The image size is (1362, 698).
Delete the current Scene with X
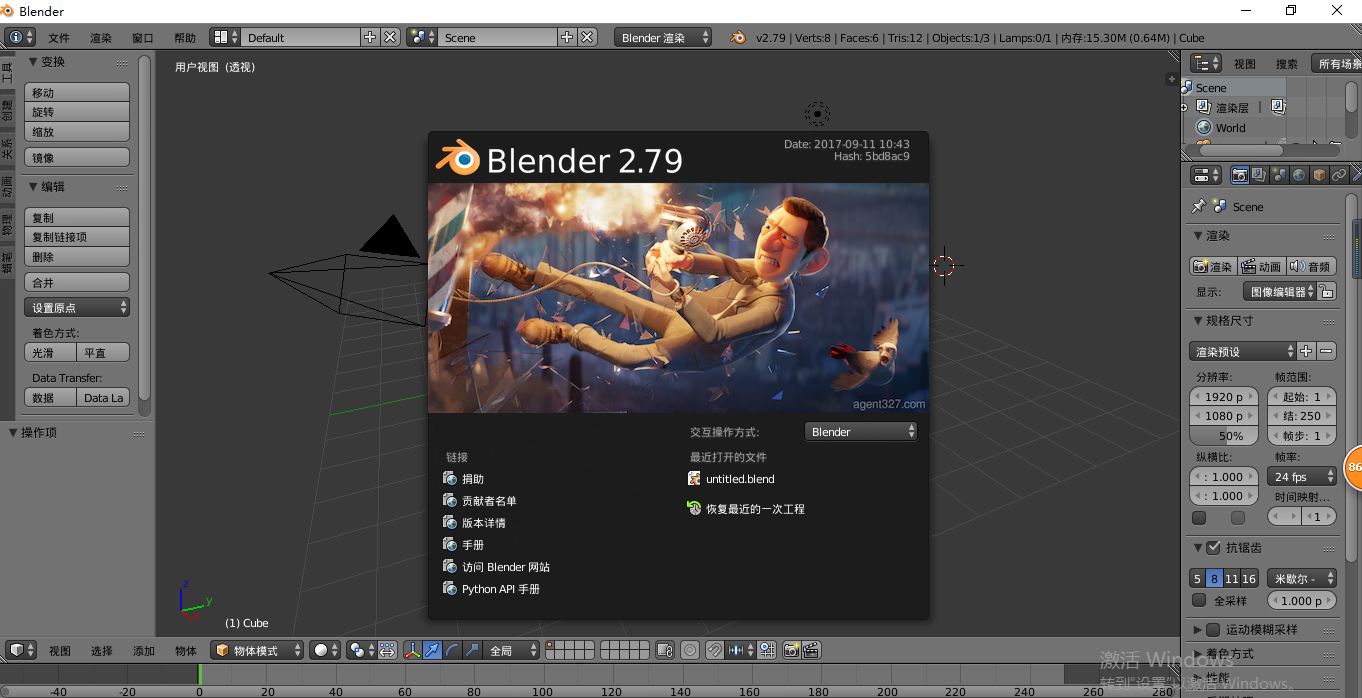coord(587,37)
